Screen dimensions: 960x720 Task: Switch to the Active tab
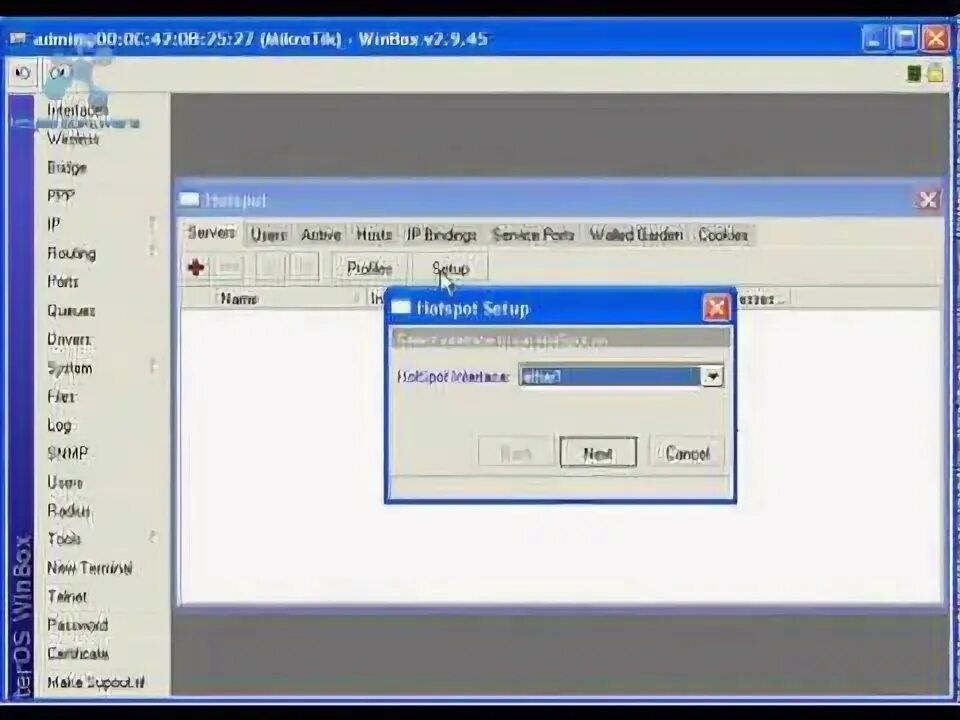point(321,234)
